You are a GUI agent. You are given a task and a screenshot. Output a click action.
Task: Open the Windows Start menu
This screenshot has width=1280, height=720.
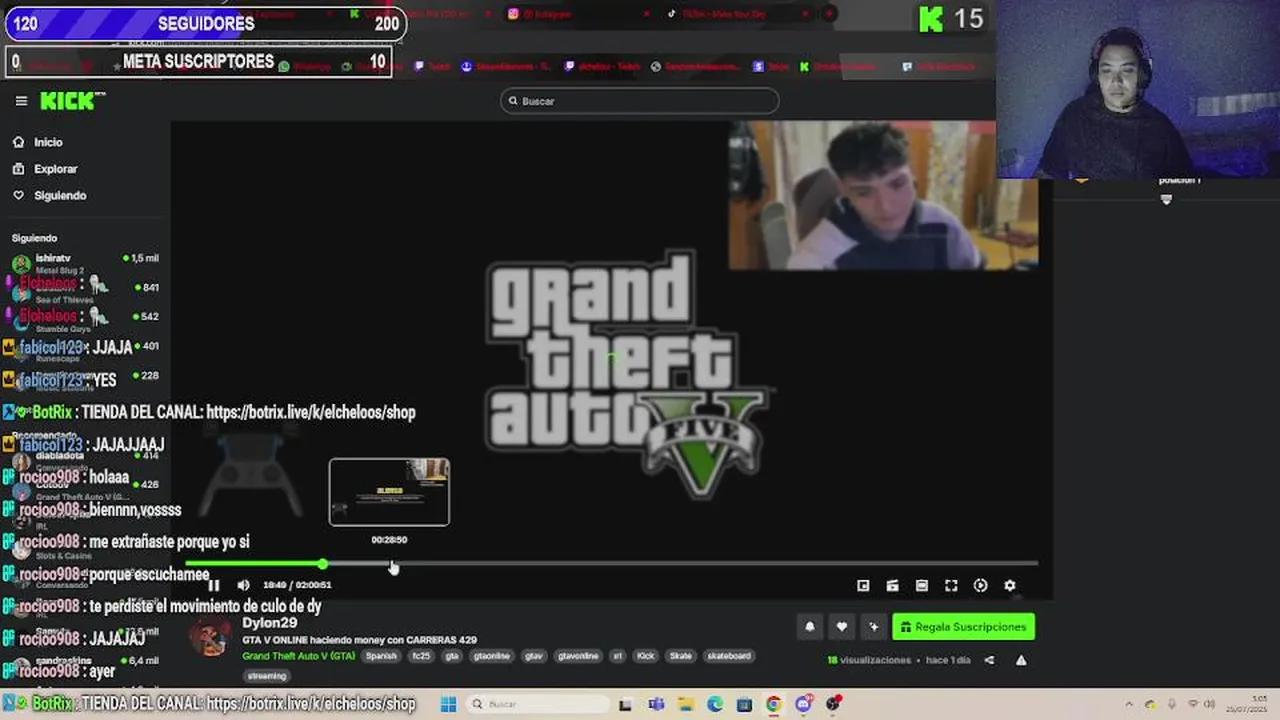(448, 704)
